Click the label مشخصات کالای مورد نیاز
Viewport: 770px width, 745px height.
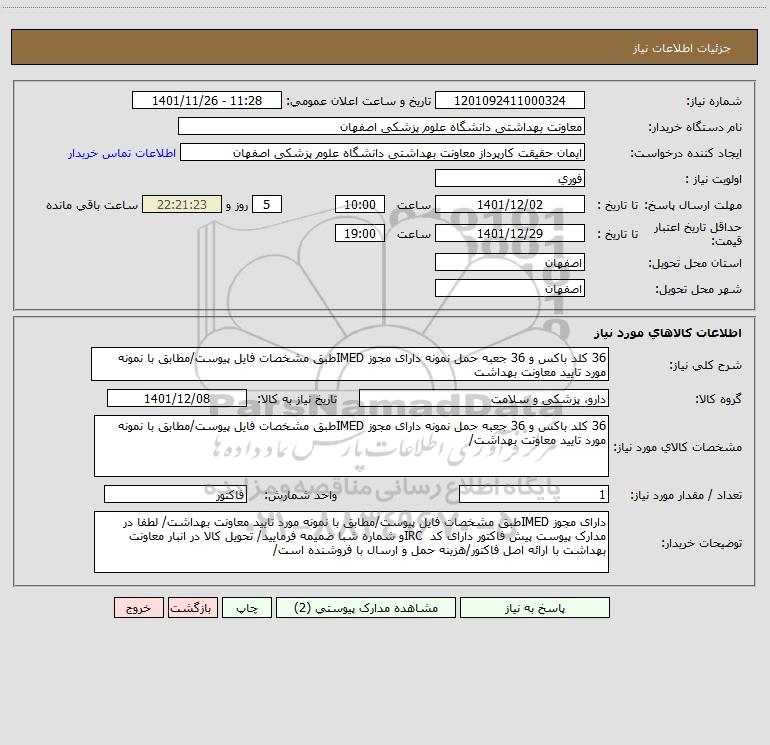tap(679, 447)
